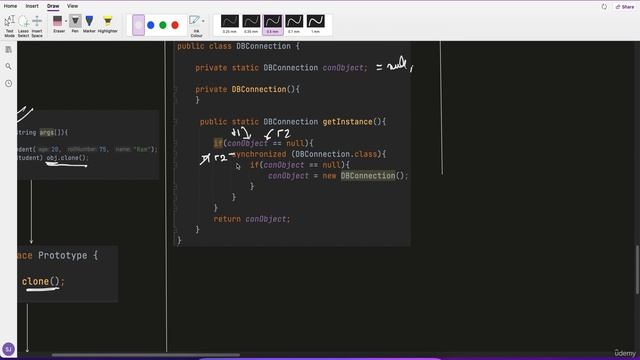Click 'new DBConnection();' in the code
This screenshot has width=640, height=360.
[365, 176]
